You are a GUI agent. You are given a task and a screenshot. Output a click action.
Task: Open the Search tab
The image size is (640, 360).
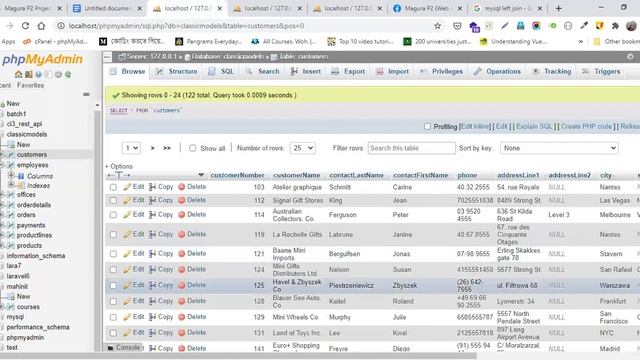pos(262,71)
